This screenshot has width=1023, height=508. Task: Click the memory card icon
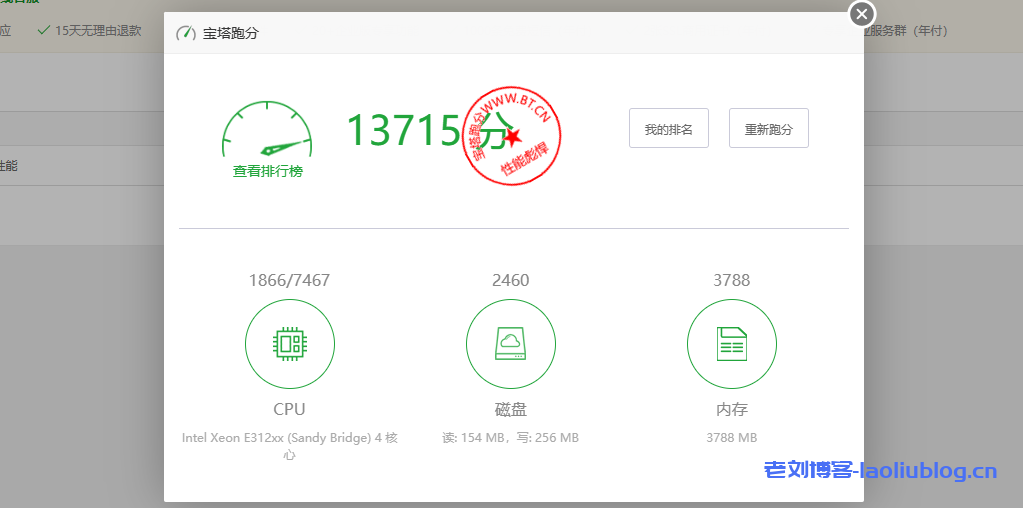pos(731,344)
